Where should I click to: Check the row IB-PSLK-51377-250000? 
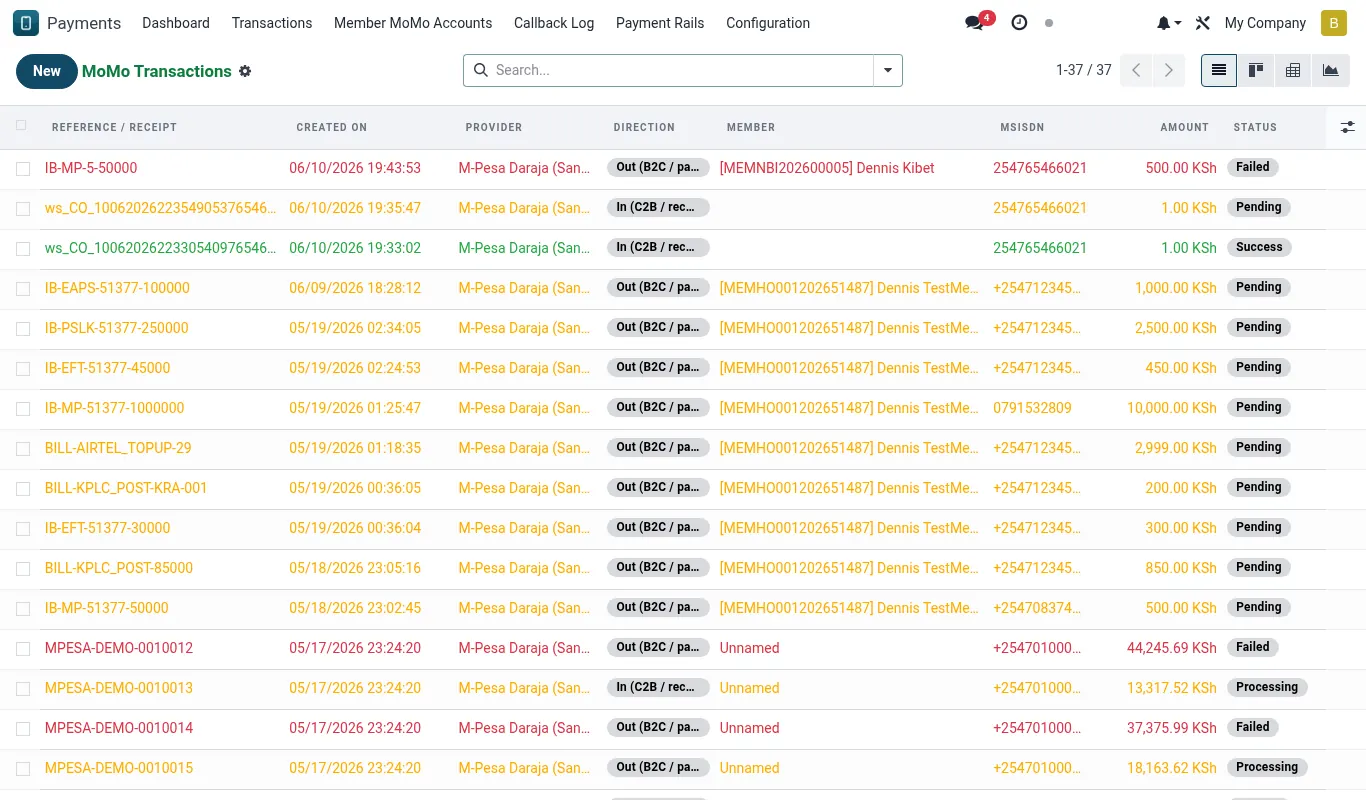pos(23,329)
